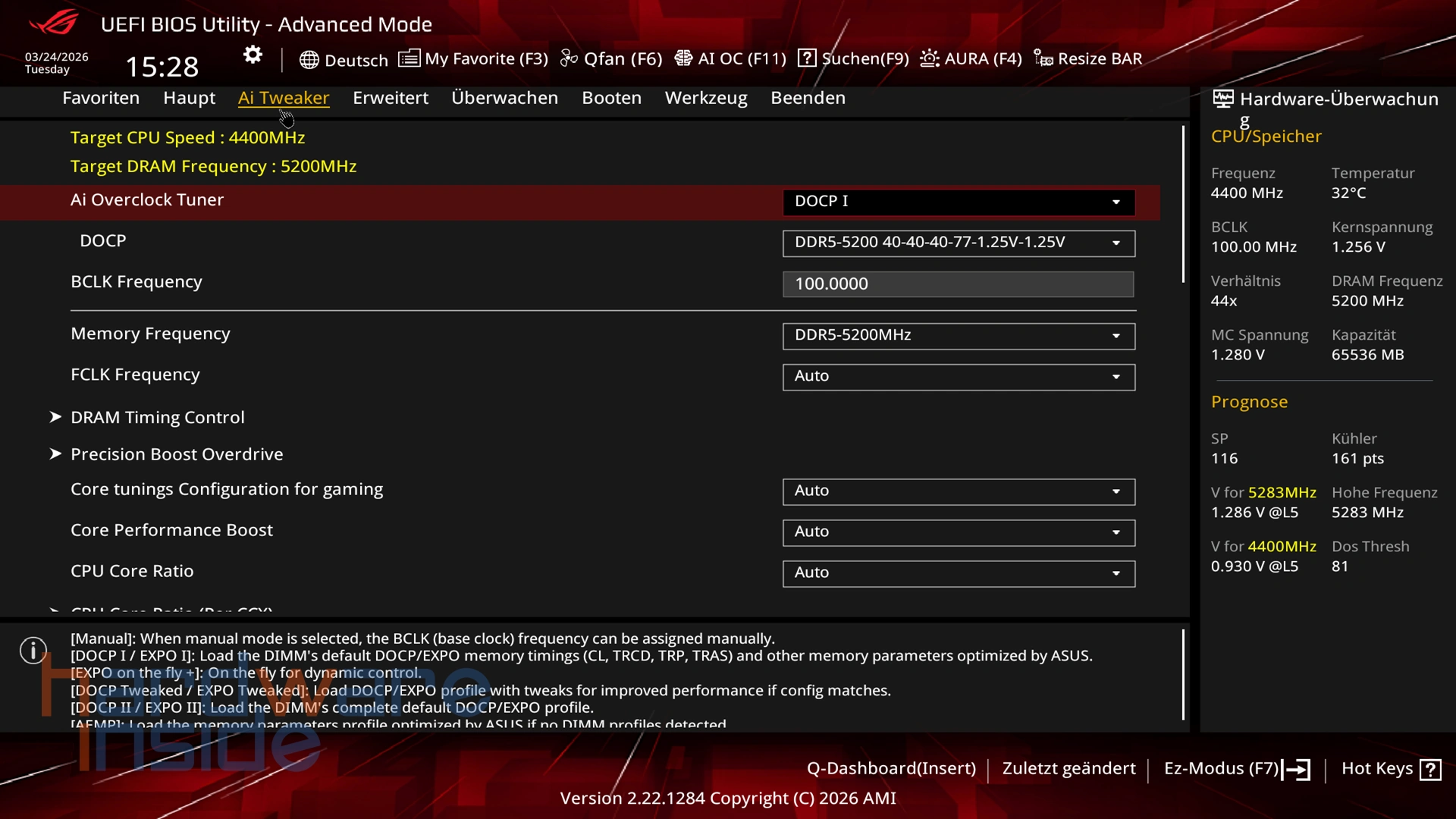The height and width of the screenshot is (819, 1456).
Task: Open Ai Overclock Tuner dropdown
Action: [958, 202]
